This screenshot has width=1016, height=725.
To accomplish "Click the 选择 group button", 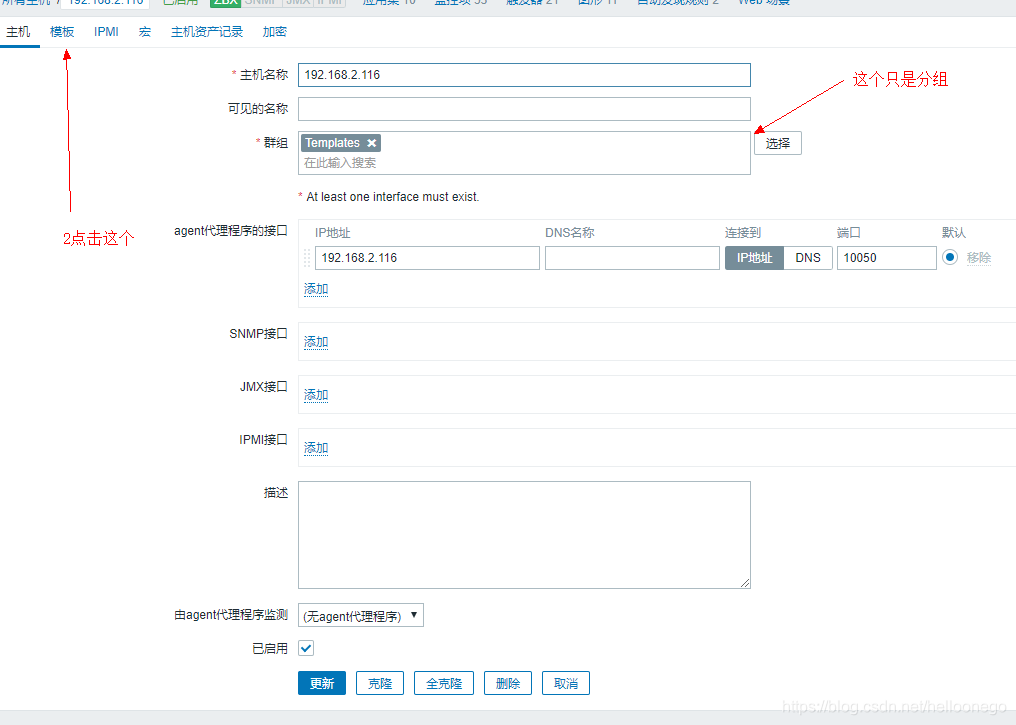I will pos(778,143).
